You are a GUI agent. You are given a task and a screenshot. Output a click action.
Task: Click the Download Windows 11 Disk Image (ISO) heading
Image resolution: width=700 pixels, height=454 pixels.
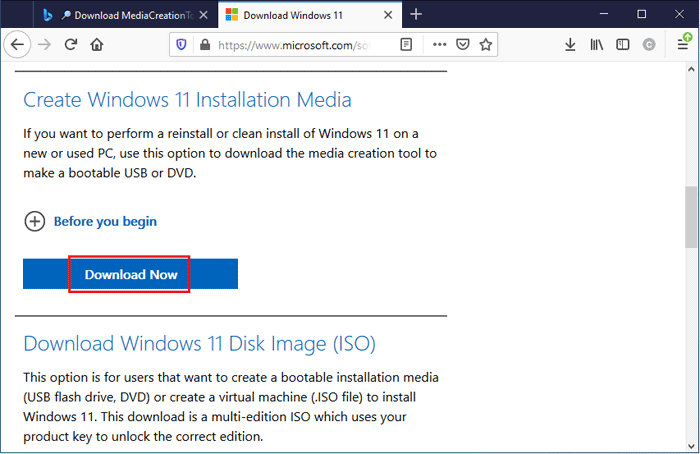(x=200, y=344)
